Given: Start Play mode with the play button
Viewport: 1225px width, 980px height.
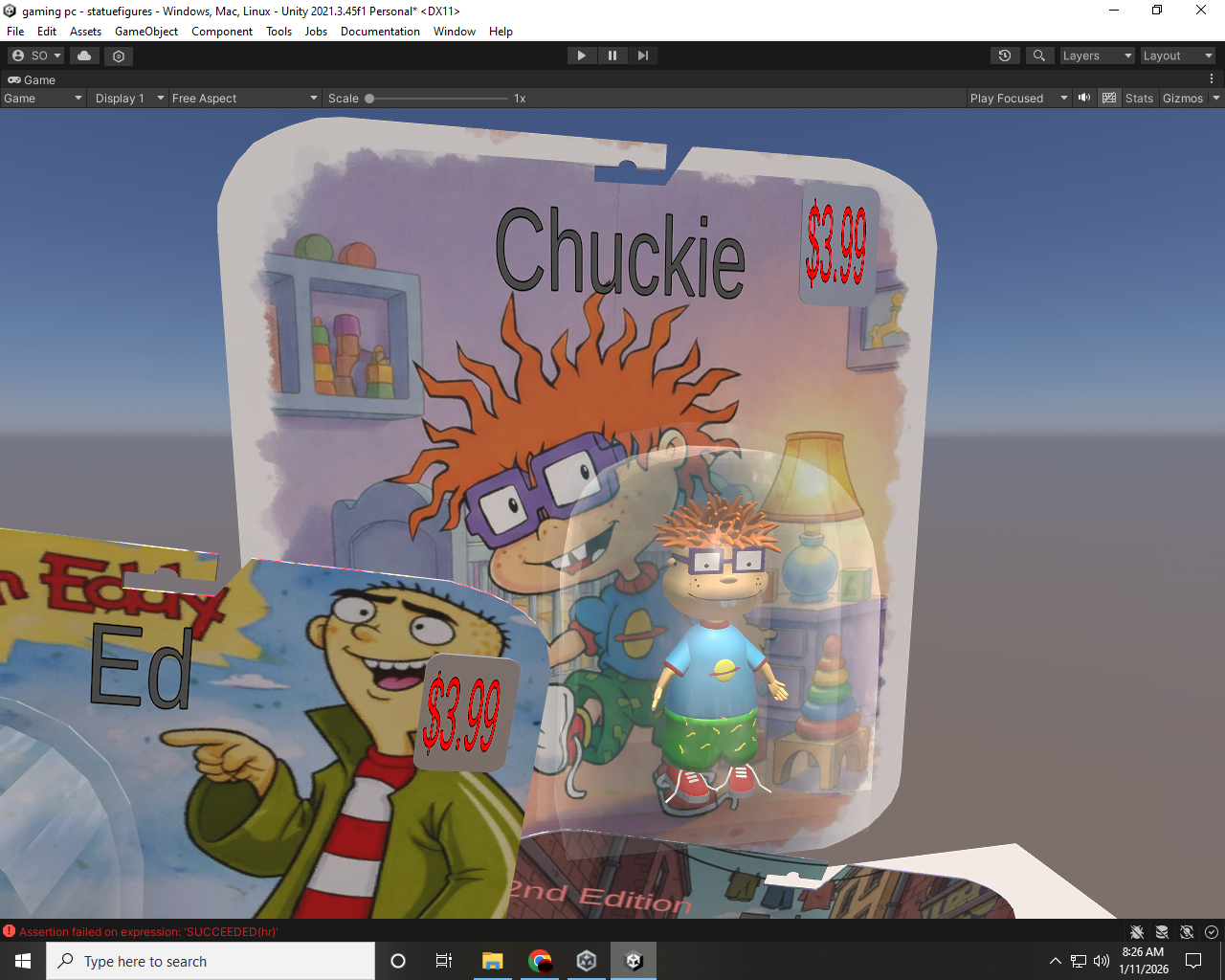Looking at the screenshot, I should click(581, 56).
